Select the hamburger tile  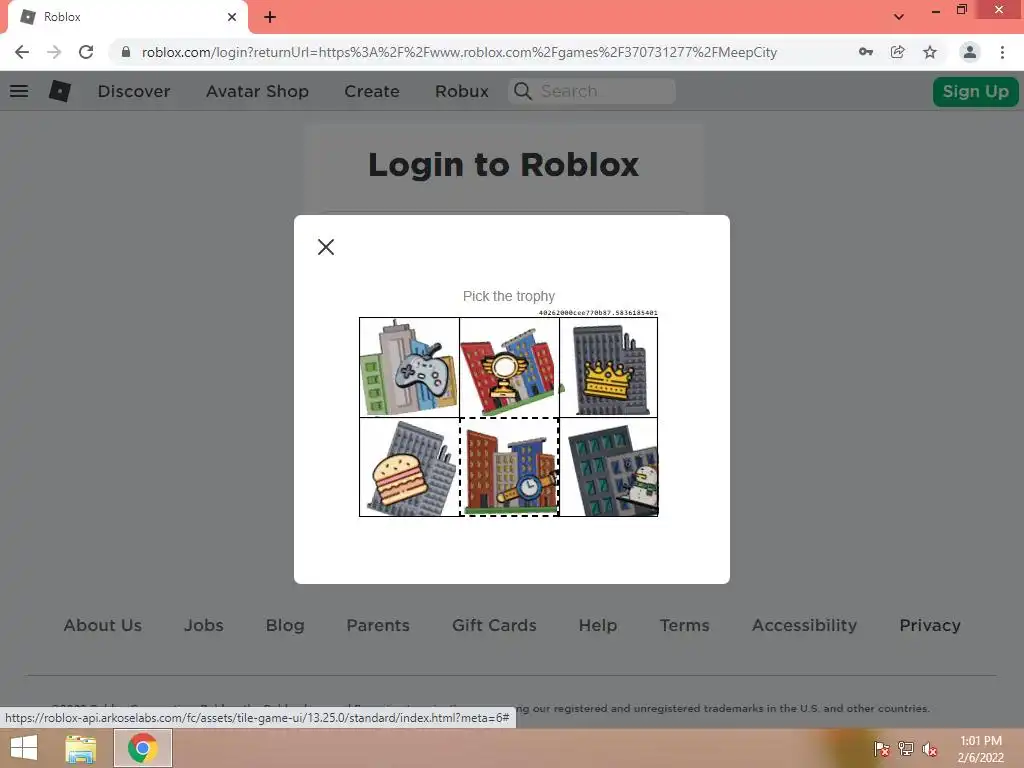409,467
